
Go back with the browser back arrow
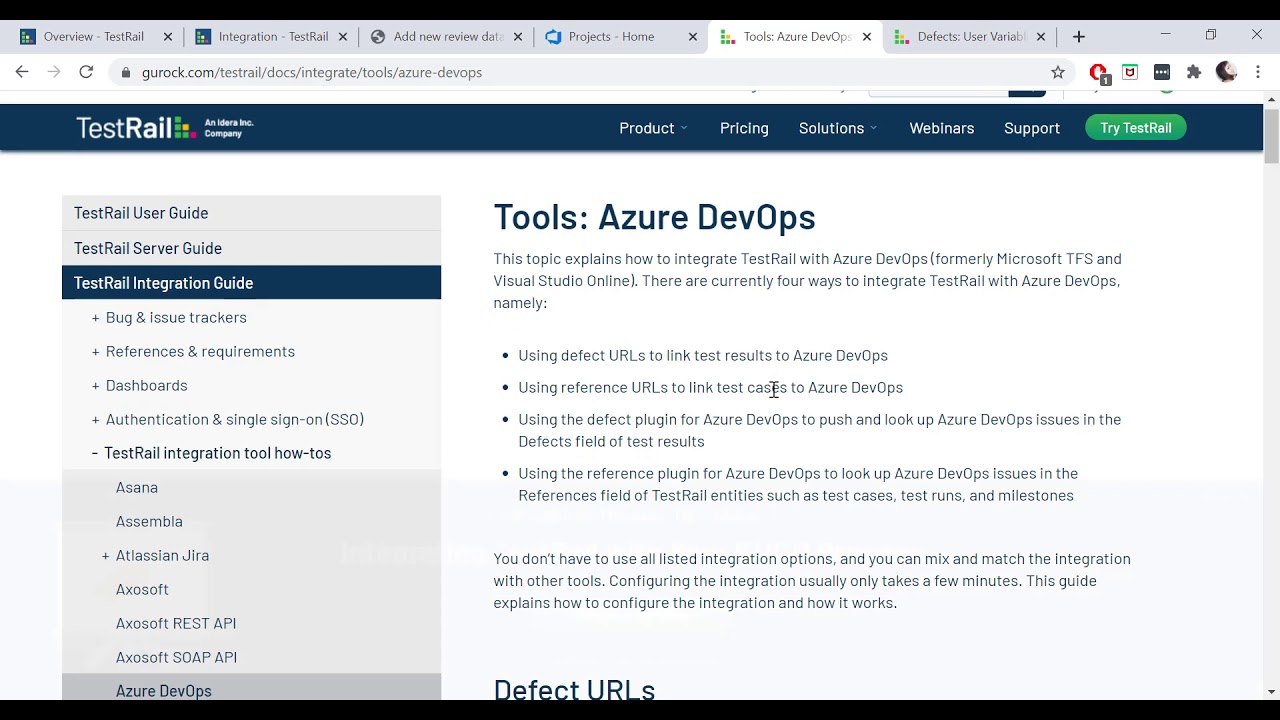[x=22, y=72]
